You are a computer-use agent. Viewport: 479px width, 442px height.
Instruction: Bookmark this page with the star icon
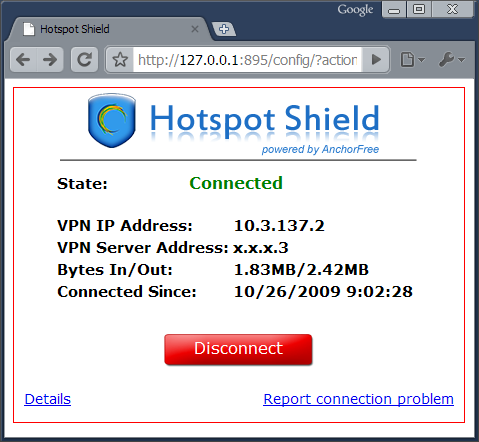click(x=120, y=60)
